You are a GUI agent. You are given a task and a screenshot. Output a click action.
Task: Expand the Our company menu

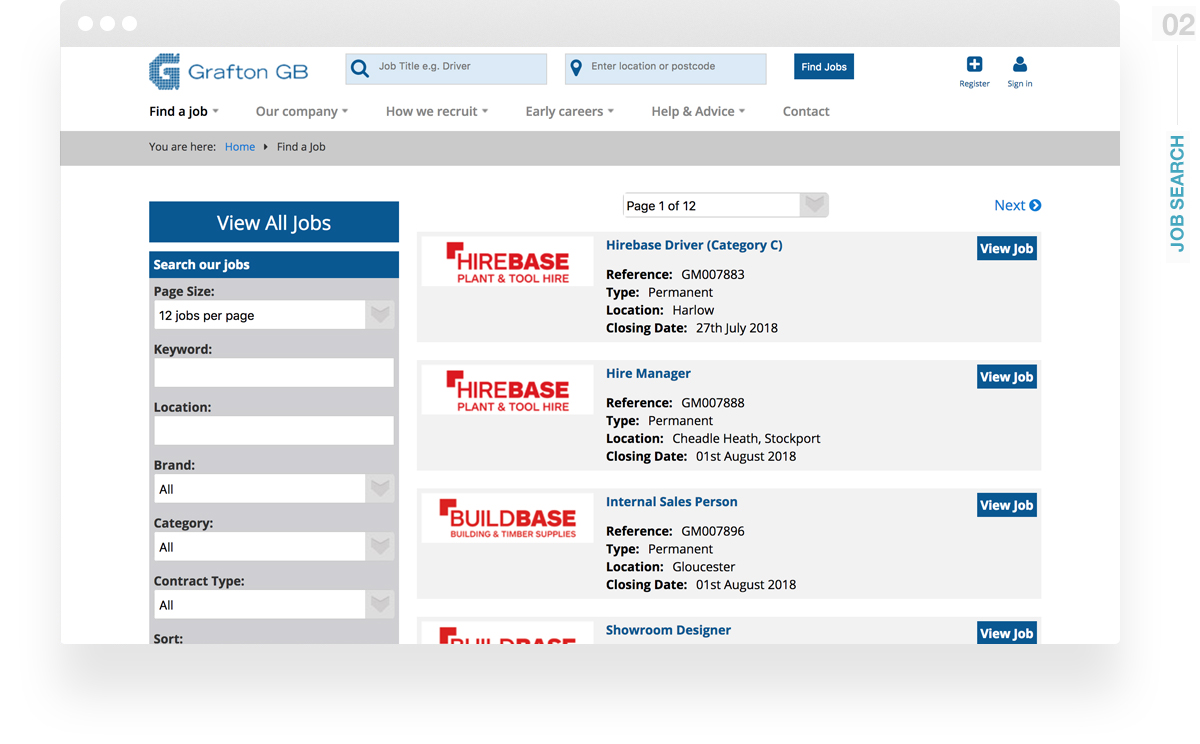pos(302,111)
